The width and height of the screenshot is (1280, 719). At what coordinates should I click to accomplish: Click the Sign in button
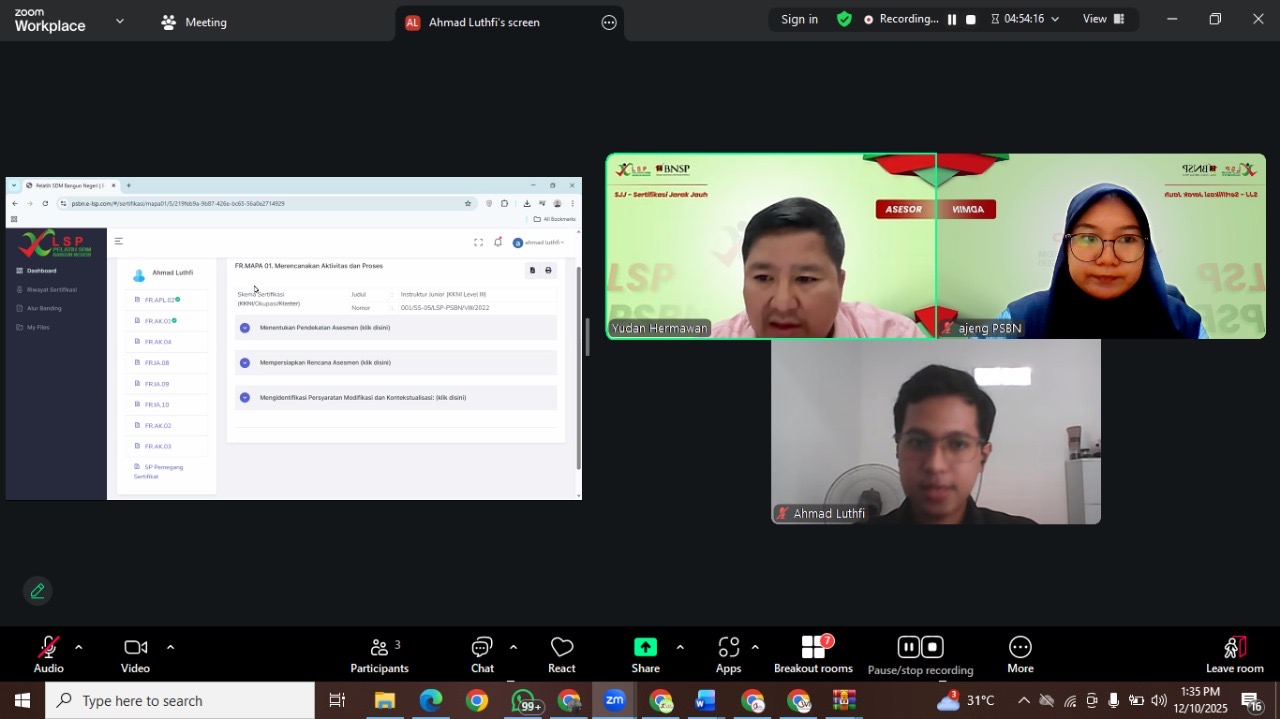coord(799,19)
